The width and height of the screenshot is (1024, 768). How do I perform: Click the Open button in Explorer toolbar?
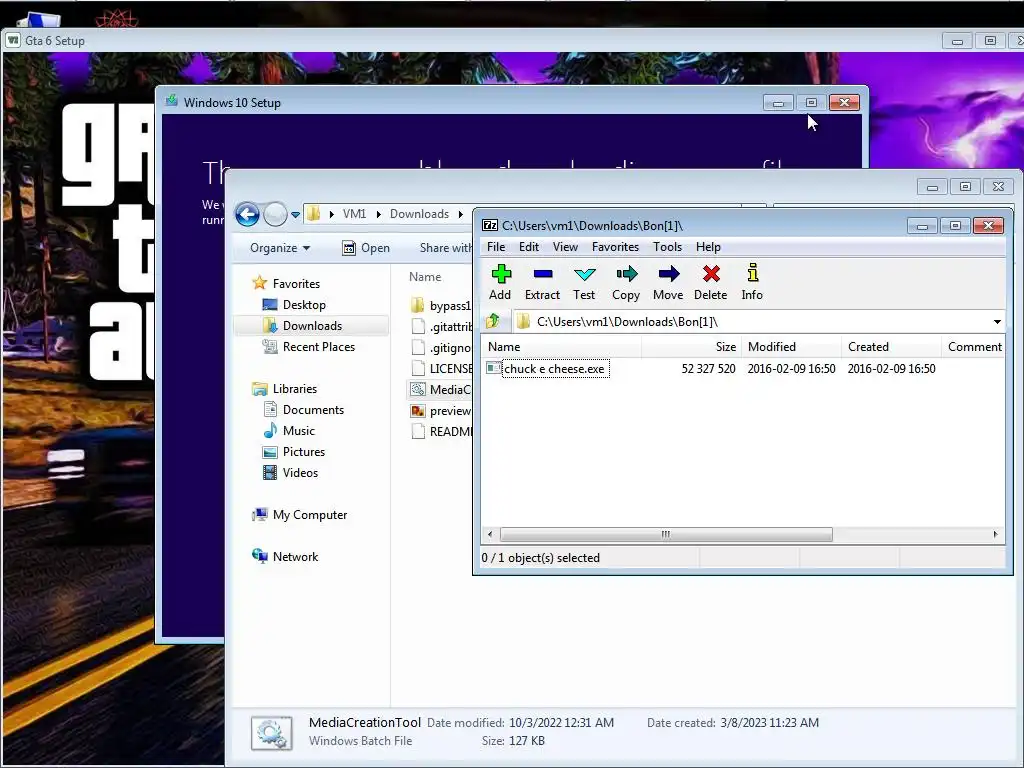366,248
